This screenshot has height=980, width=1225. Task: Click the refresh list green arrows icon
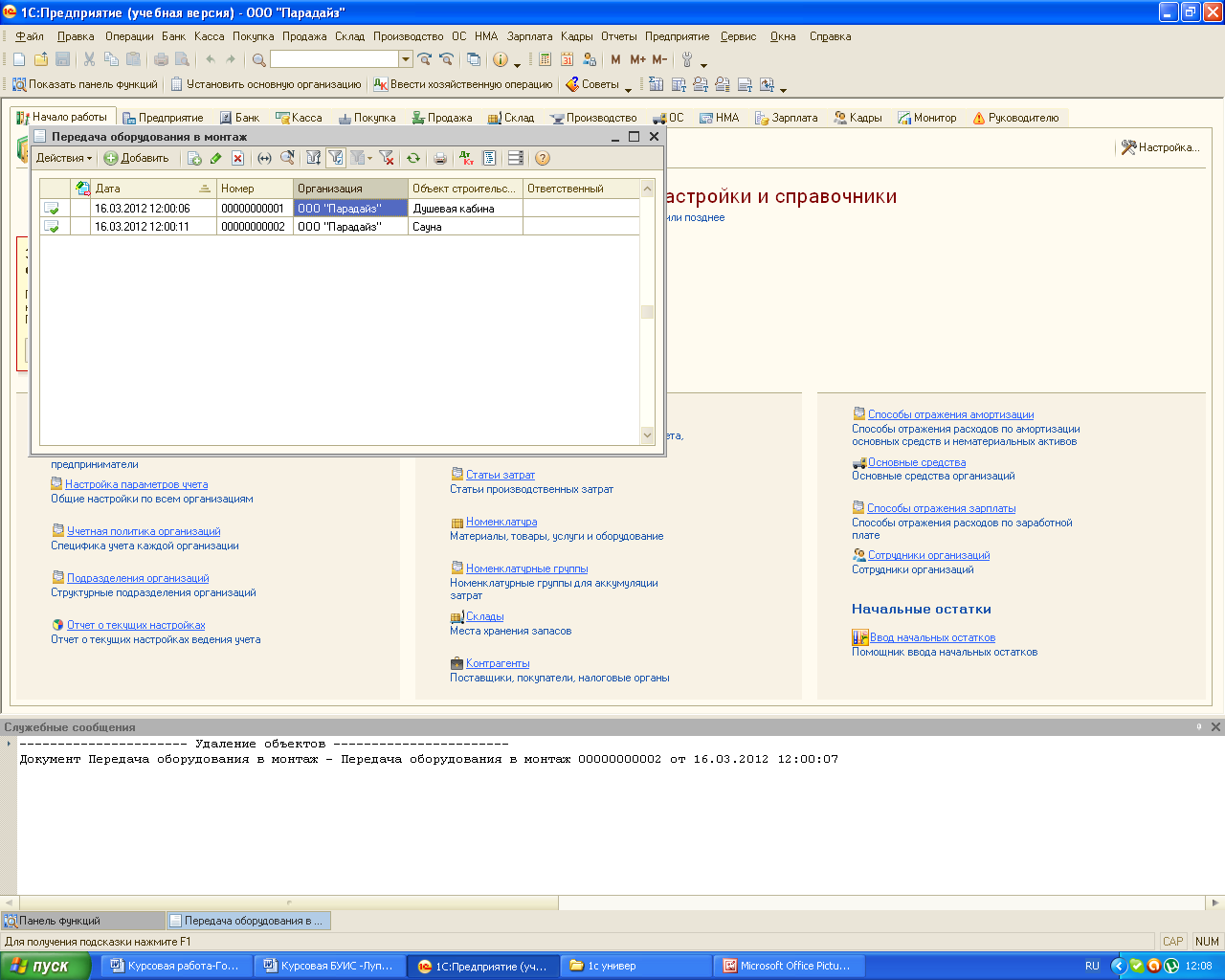412,159
